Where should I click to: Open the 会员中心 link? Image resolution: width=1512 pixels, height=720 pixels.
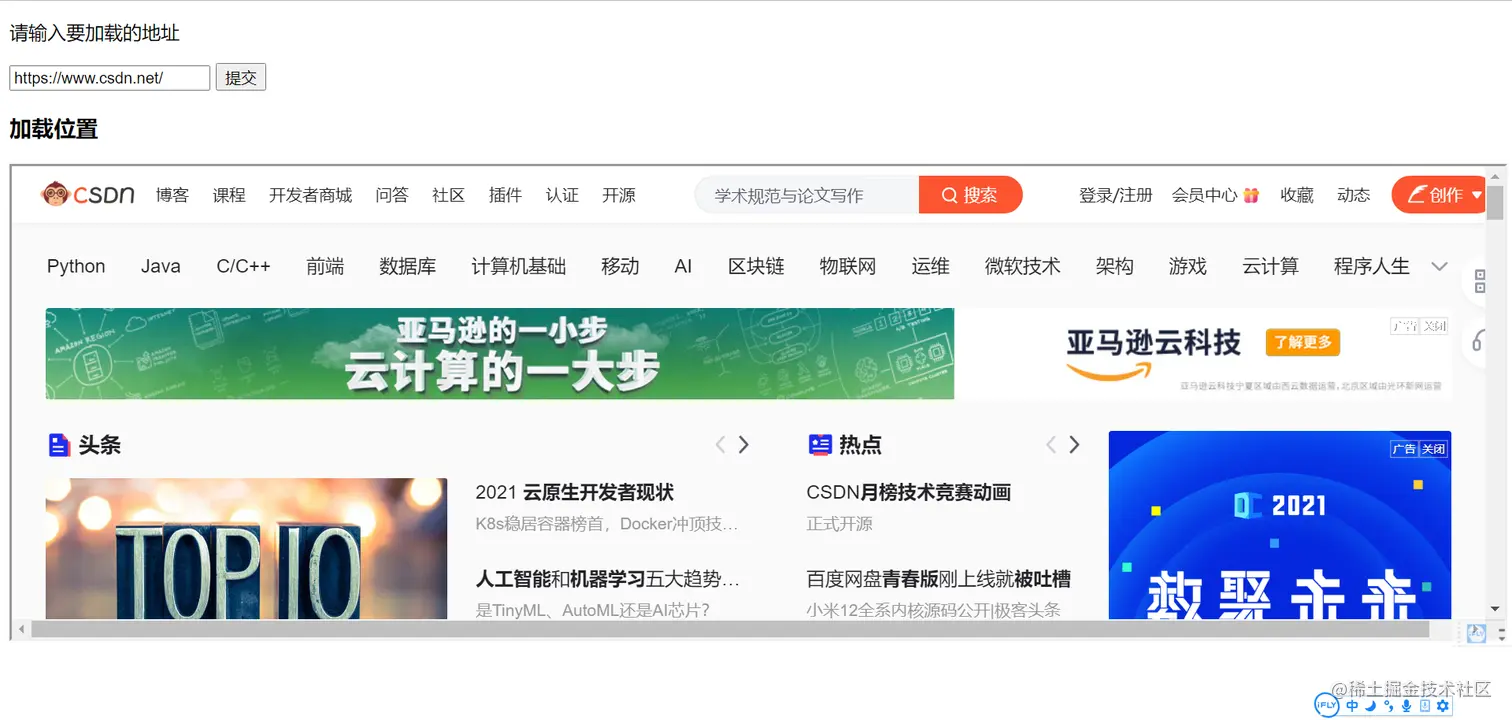pos(1205,195)
